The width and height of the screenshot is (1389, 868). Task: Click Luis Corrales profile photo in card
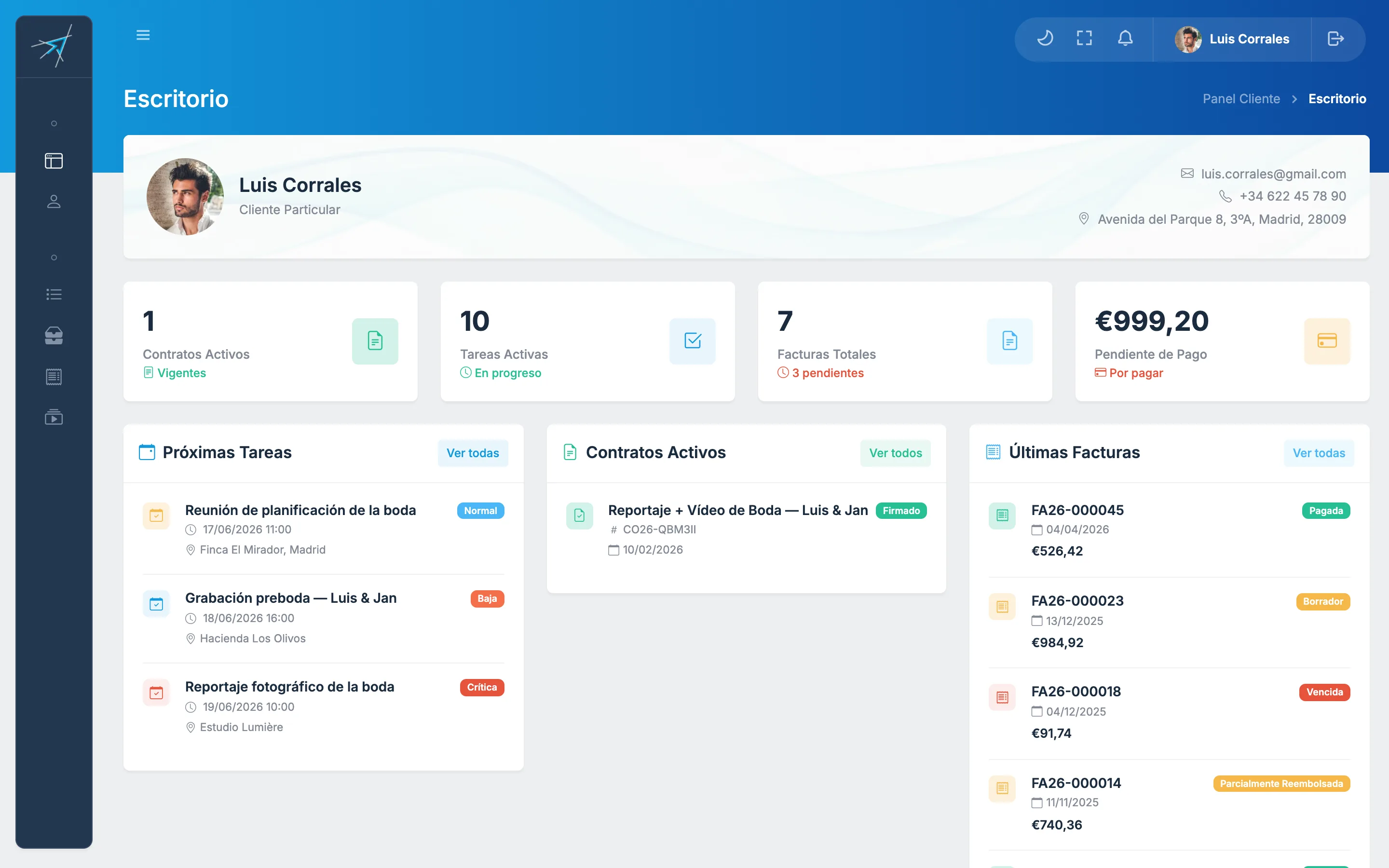click(185, 197)
